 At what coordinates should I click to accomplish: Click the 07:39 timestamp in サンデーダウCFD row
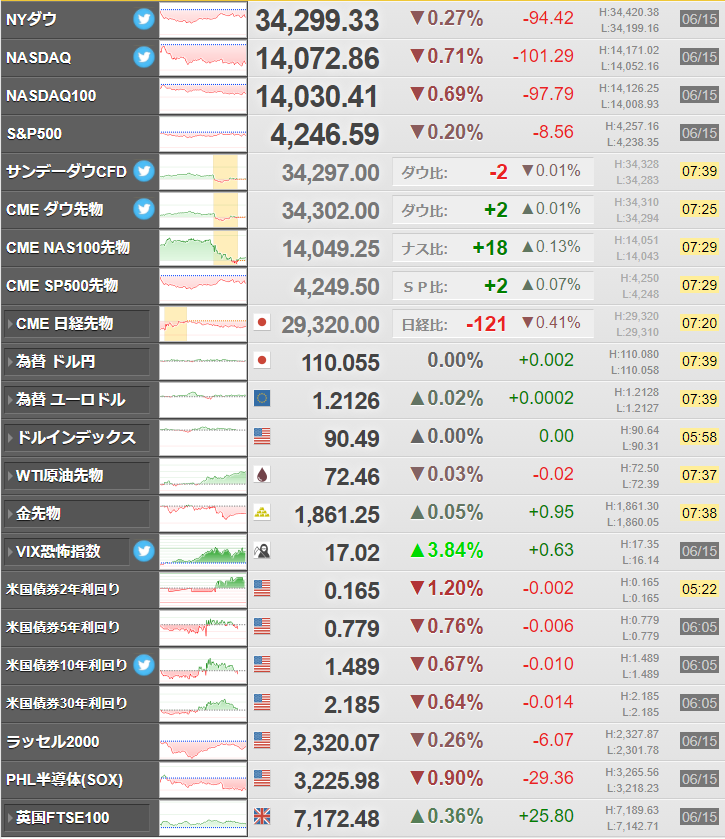pyautogui.click(x=699, y=171)
